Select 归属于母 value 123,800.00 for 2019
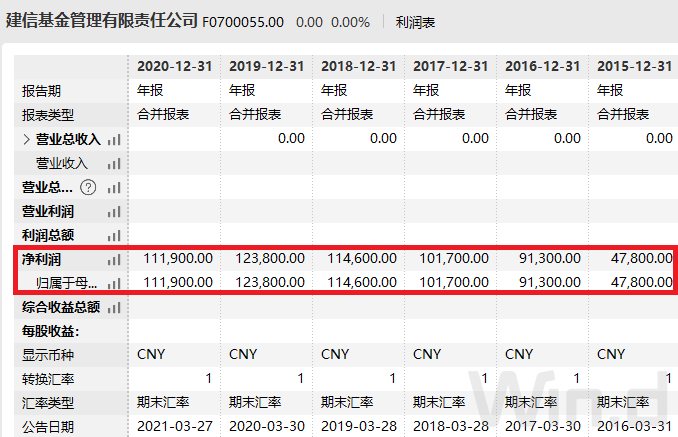 pyautogui.click(x=270, y=282)
